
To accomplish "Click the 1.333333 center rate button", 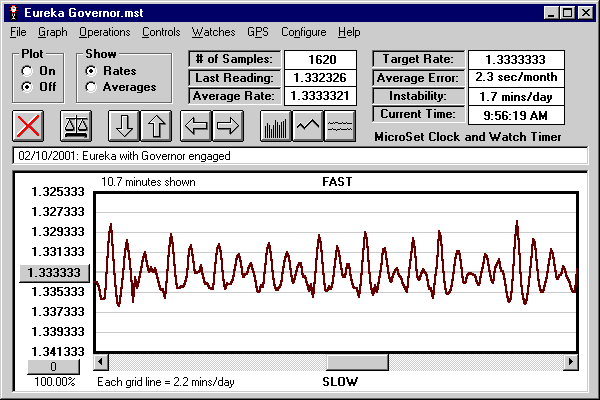I will (x=54, y=273).
